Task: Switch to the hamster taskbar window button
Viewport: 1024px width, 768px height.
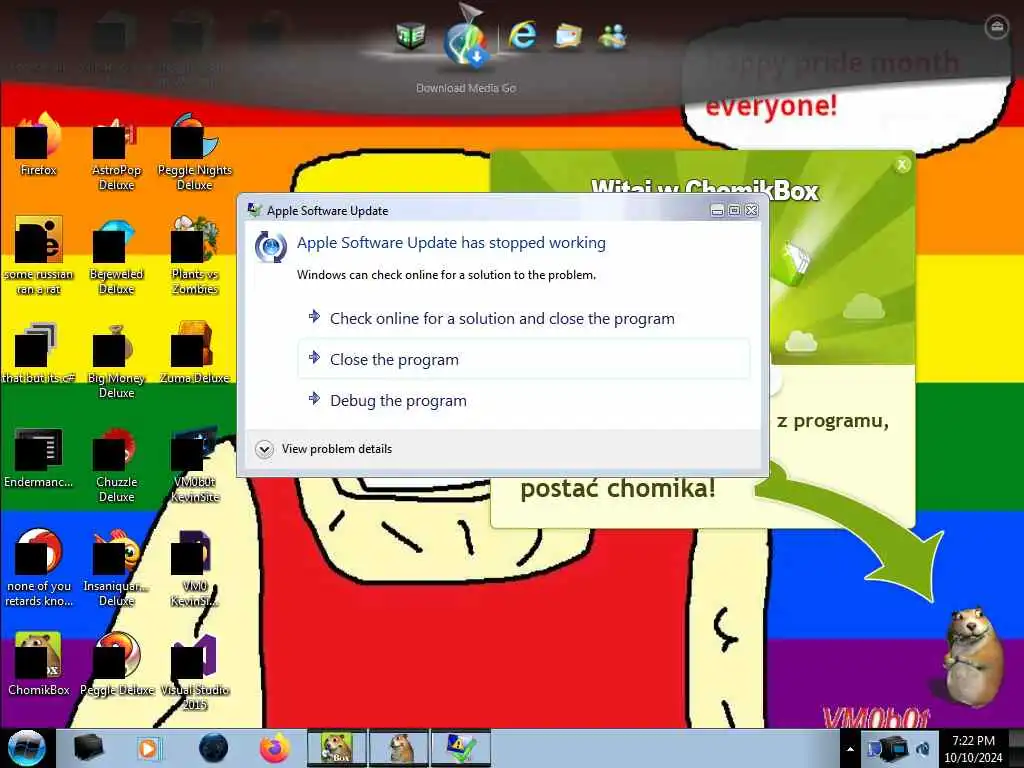Action: point(399,748)
